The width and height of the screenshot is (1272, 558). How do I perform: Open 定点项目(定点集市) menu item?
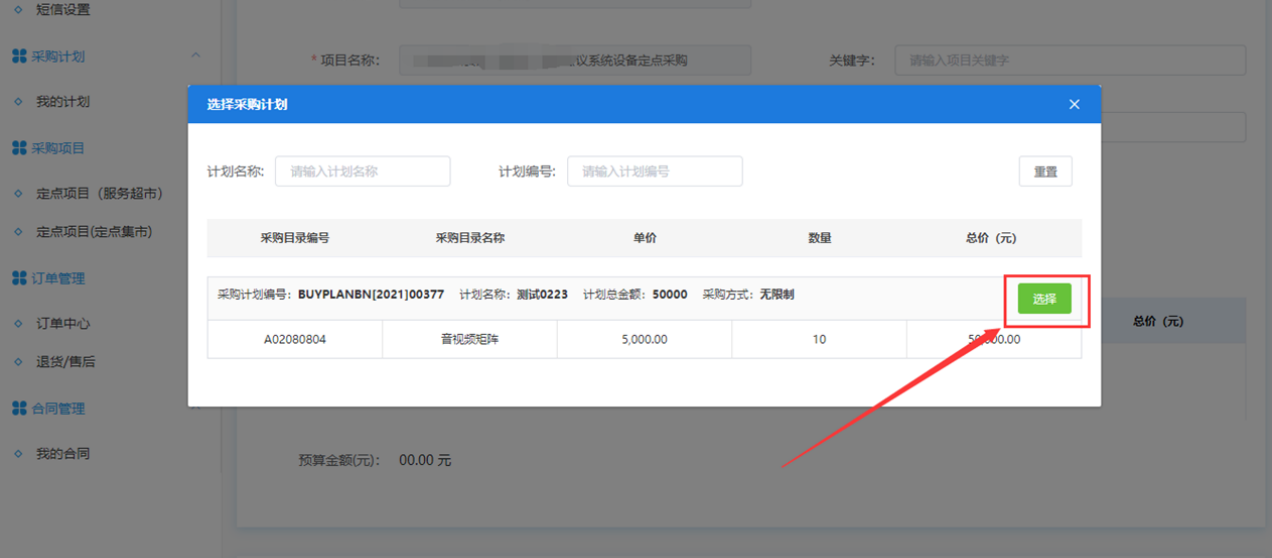[x=94, y=232]
